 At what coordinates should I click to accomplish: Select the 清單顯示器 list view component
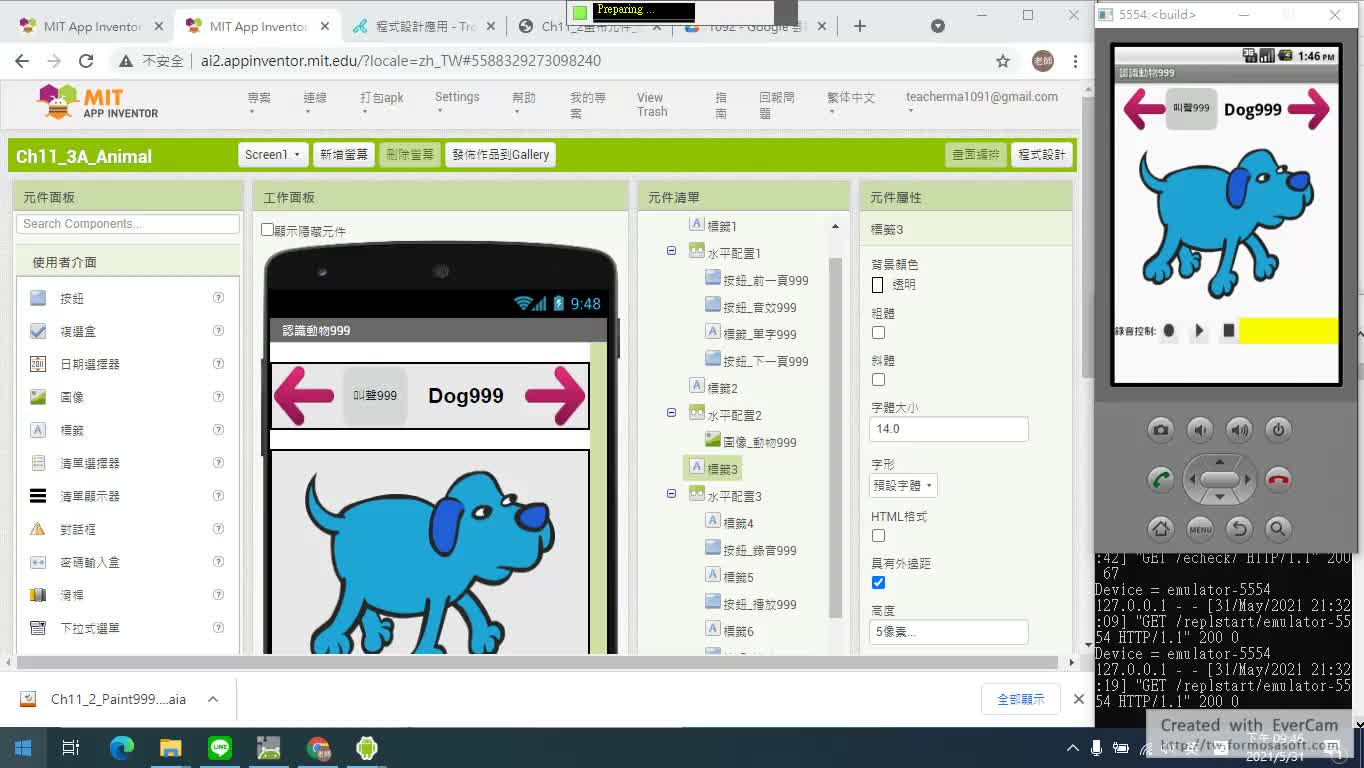click(89, 496)
